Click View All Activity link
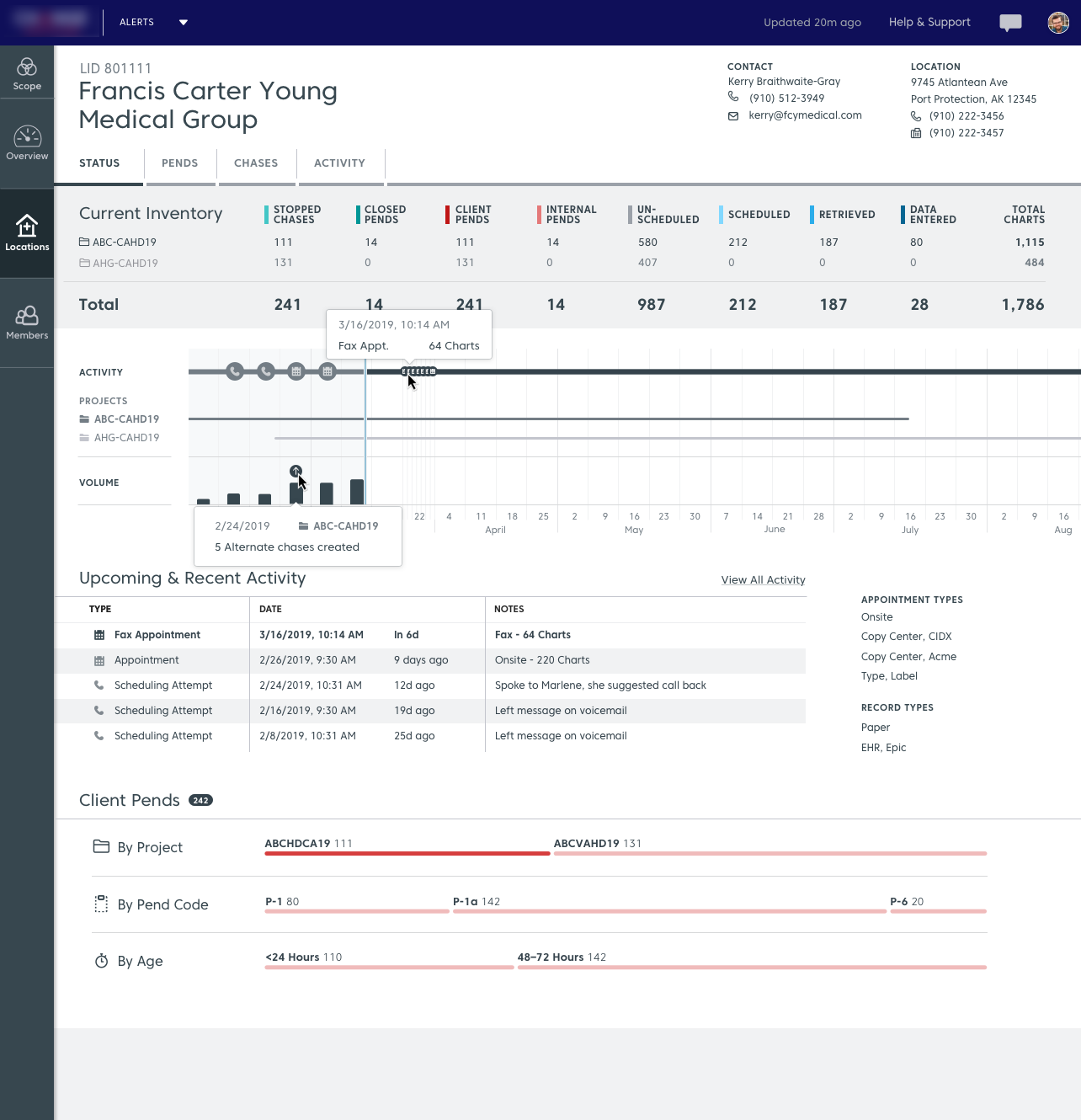Screen dimensions: 1081x1120 763,580
